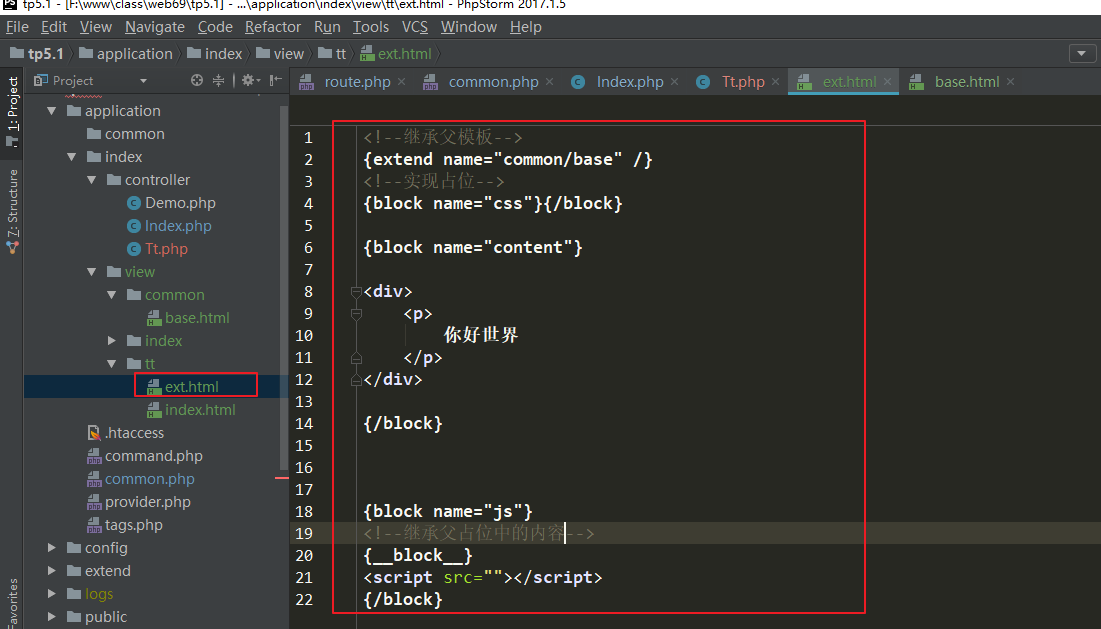1101x629 pixels.
Task: Click ext.html in the breadcrumb bar
Action: (395, 53)
